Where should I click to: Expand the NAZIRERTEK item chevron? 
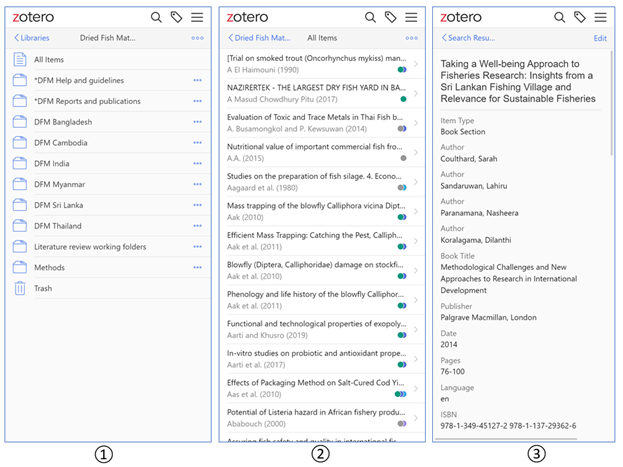point(416,93)
